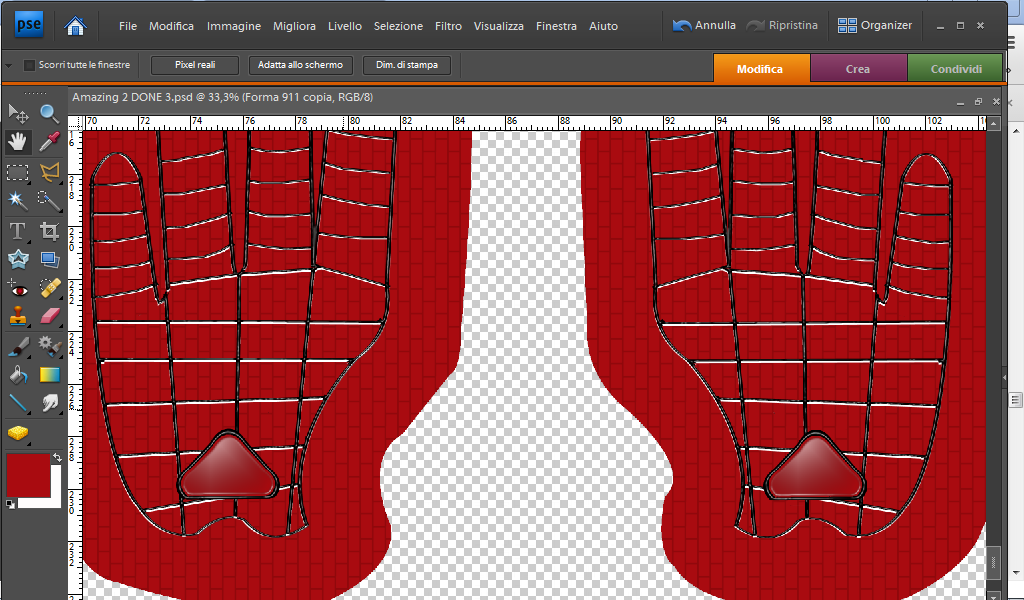Click the Pixel reali button

[x=195, y=65]
